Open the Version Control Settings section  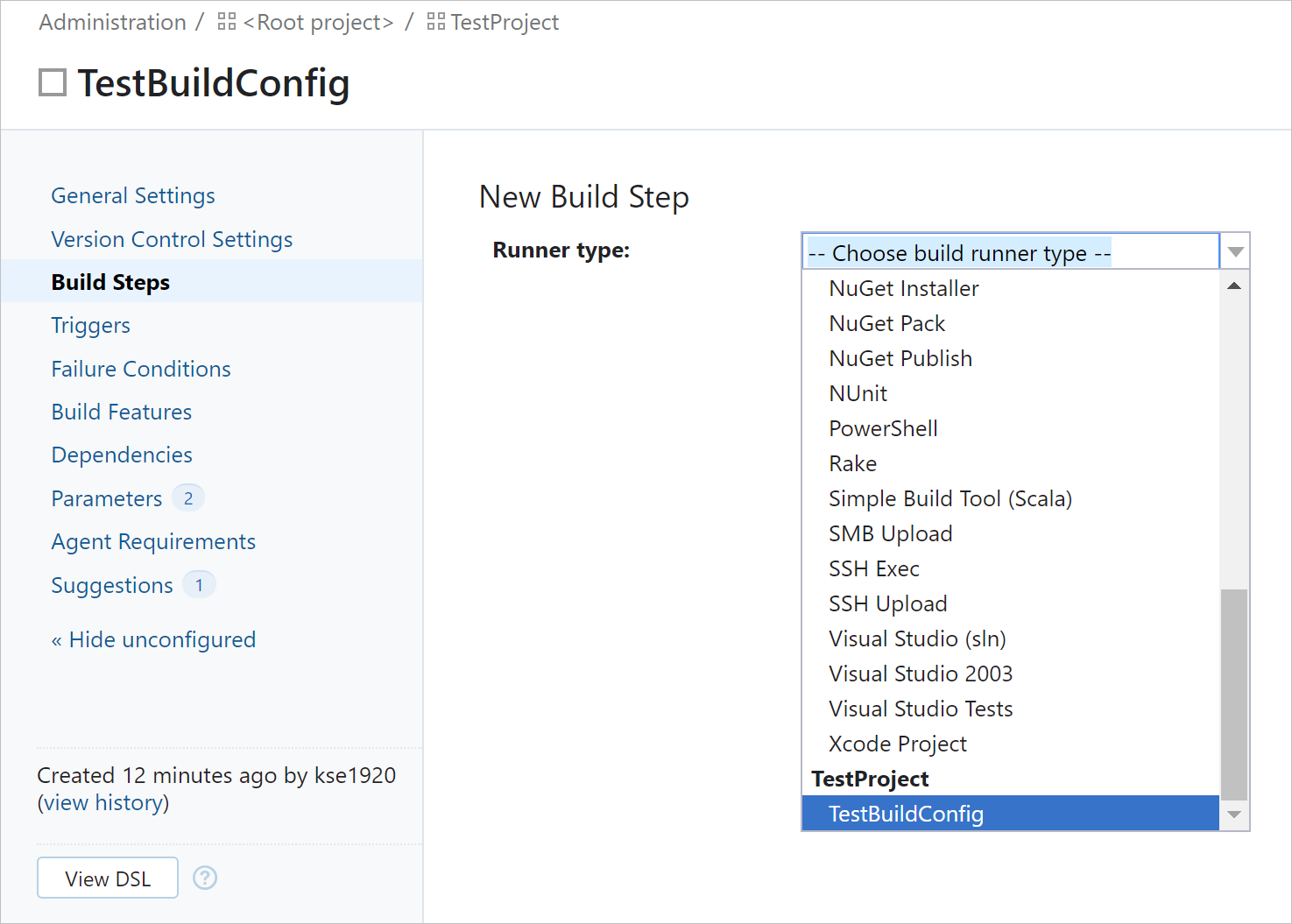[x=172, y=238]
